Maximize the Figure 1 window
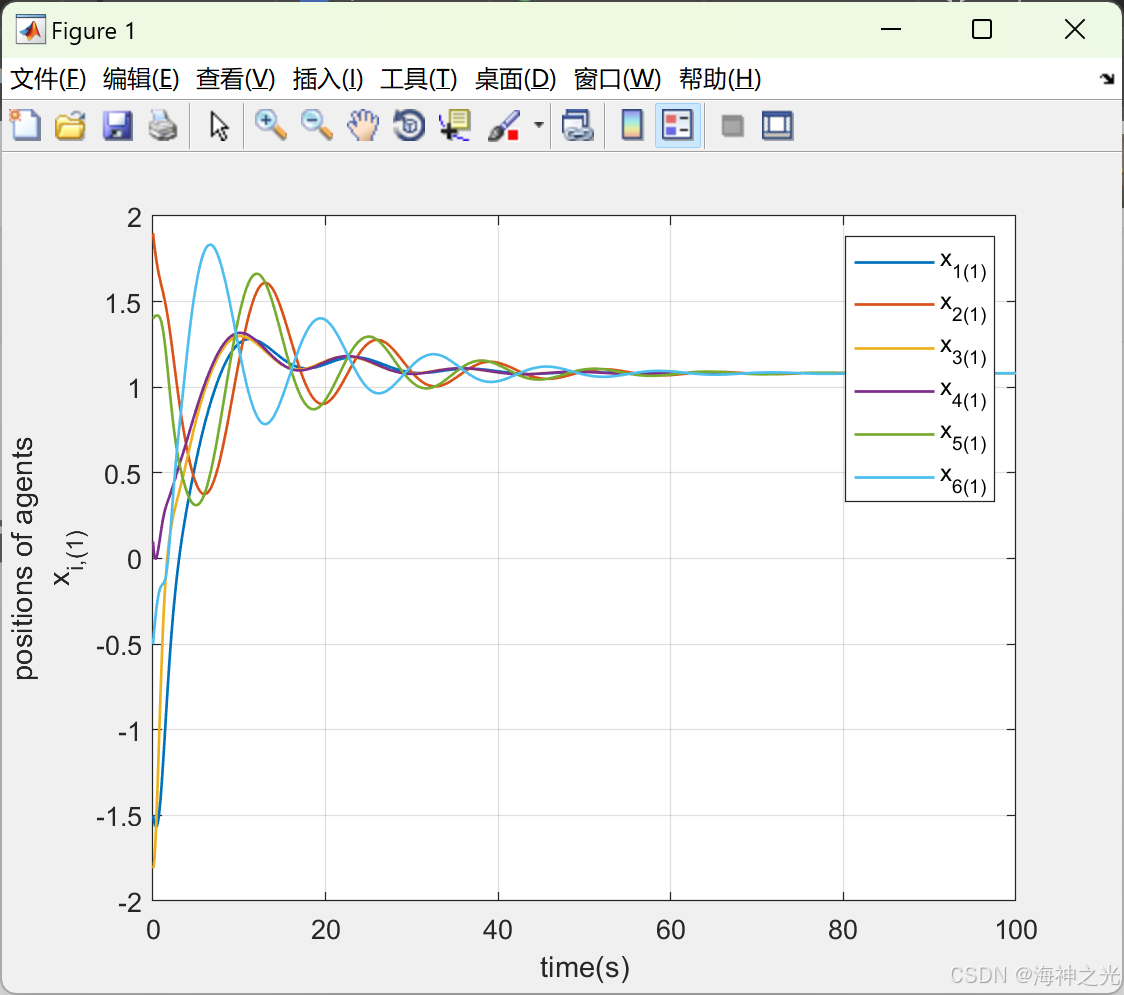This screenshot has width=1124, height=995. point(982,29)
